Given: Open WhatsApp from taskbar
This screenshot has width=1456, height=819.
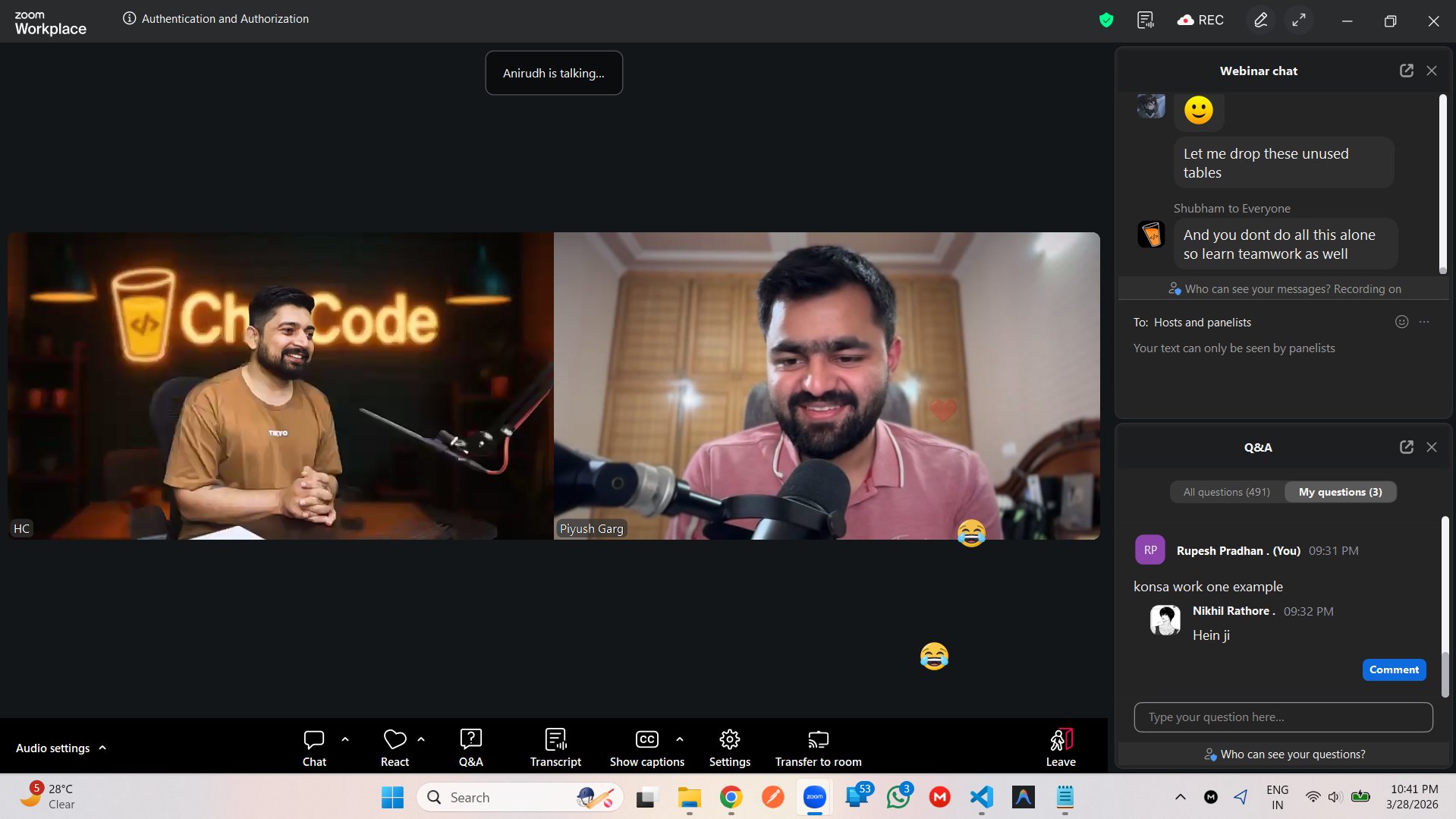Looking at the screenshot, I should coord(898,797).
